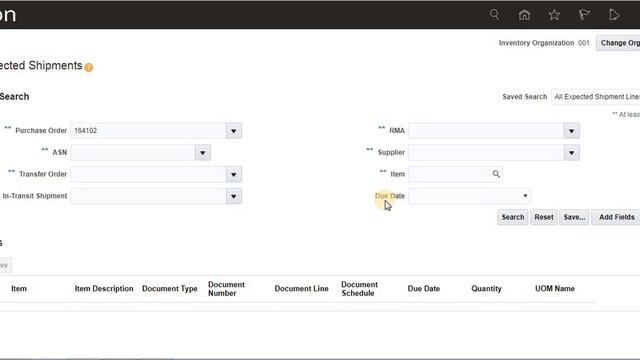This screenshot has height=360, width=640.
Task: Expand the Transfer Order dropdown arrow
Action: 233,175
